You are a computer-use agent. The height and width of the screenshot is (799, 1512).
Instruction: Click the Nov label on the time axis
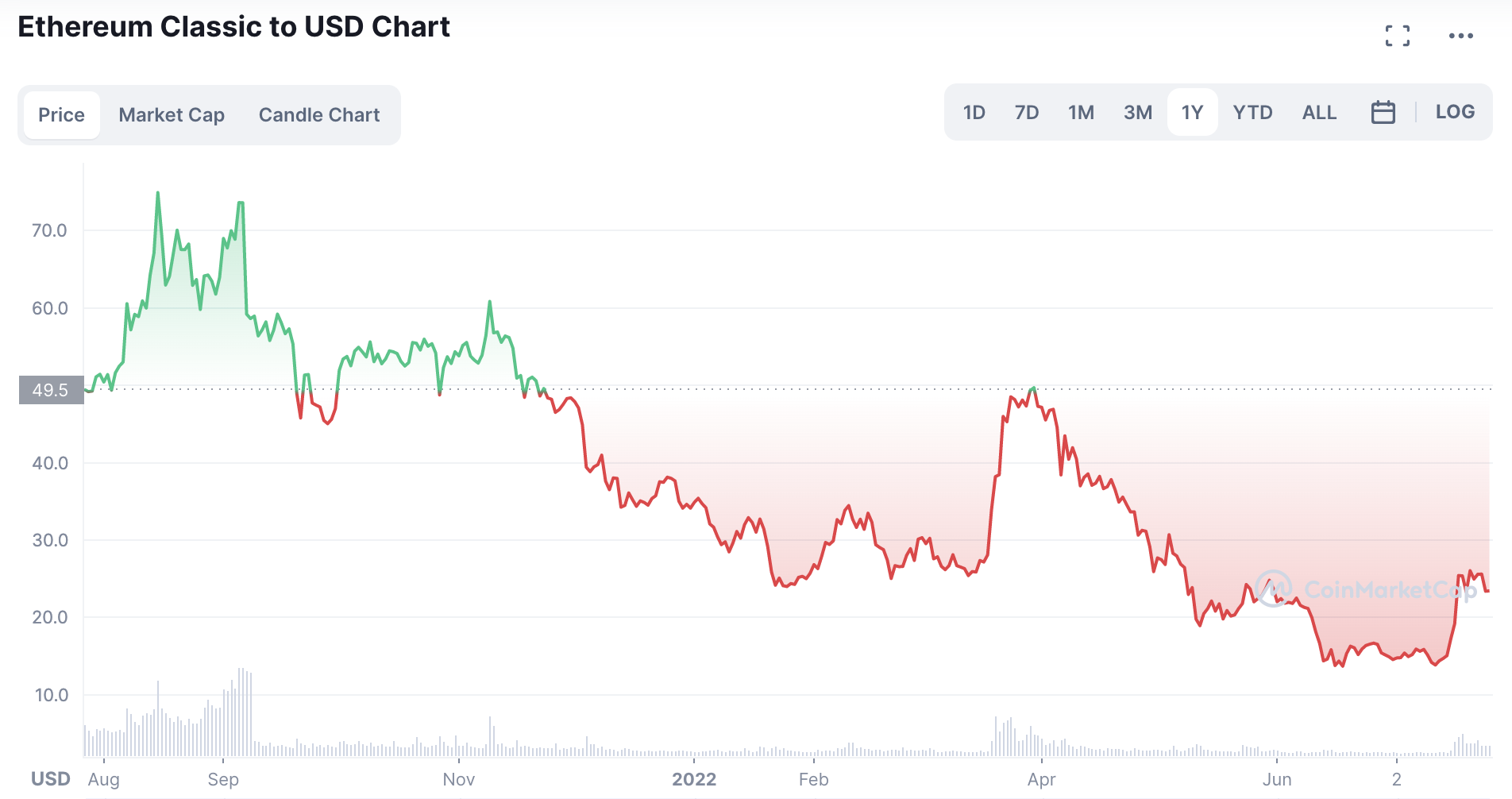pyautogui.click(x=458, y=779)
